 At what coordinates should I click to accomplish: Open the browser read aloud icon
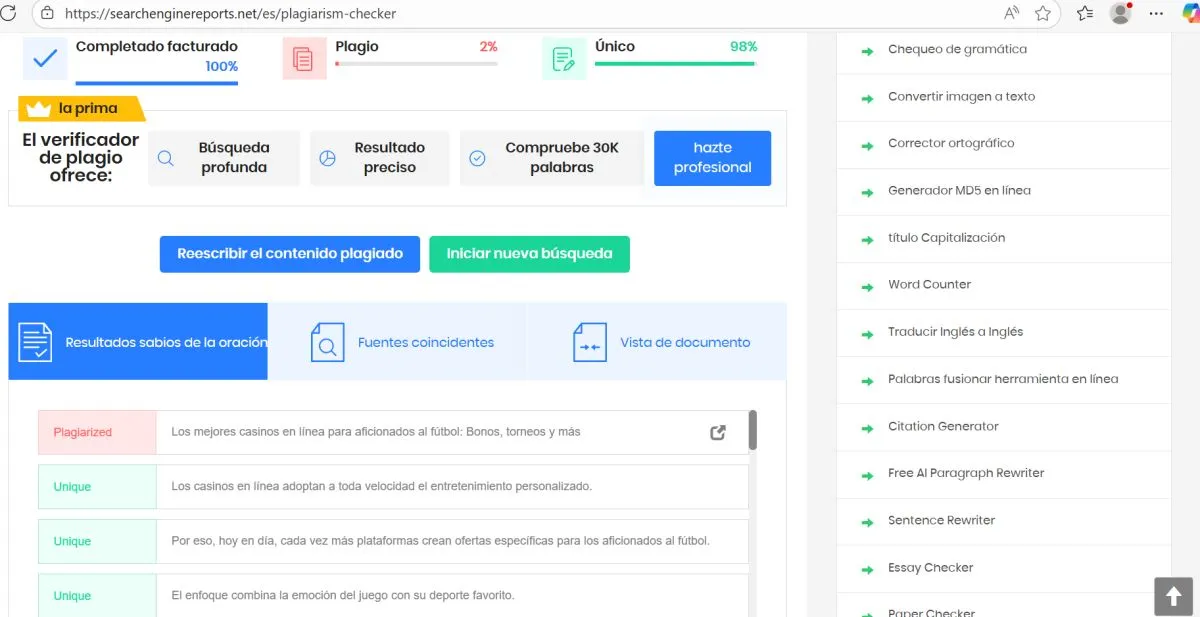1011,13
